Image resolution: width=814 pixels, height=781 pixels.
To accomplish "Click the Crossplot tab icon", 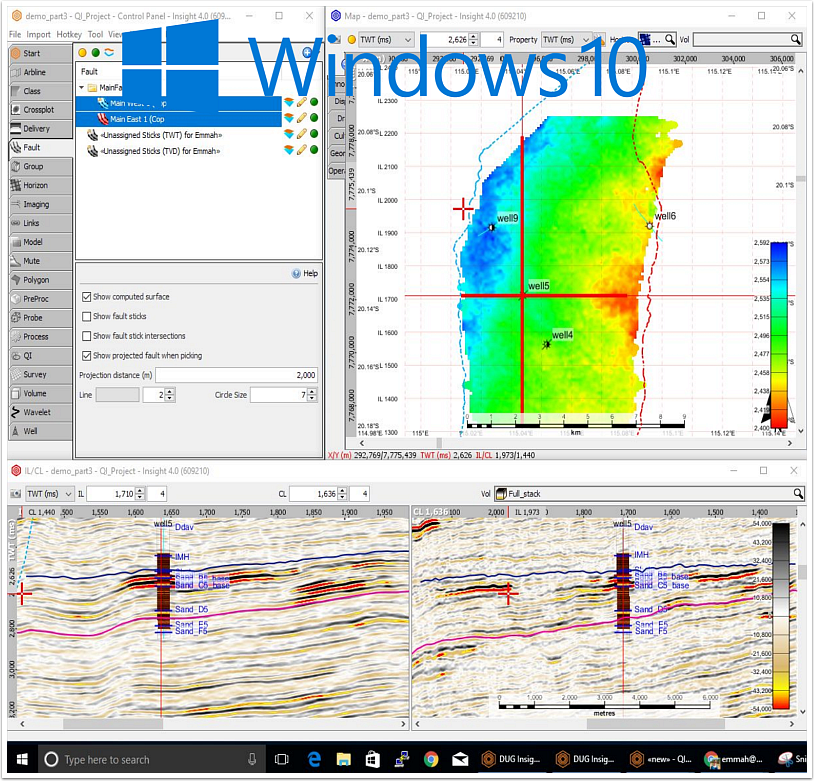I will (16, 110).
